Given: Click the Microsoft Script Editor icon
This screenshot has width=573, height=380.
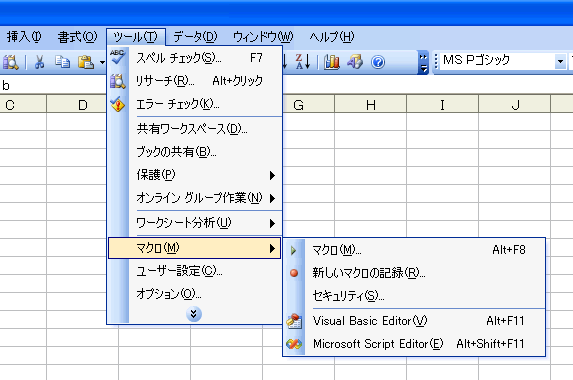Looking at the screenshot, I should pos(294,344).
